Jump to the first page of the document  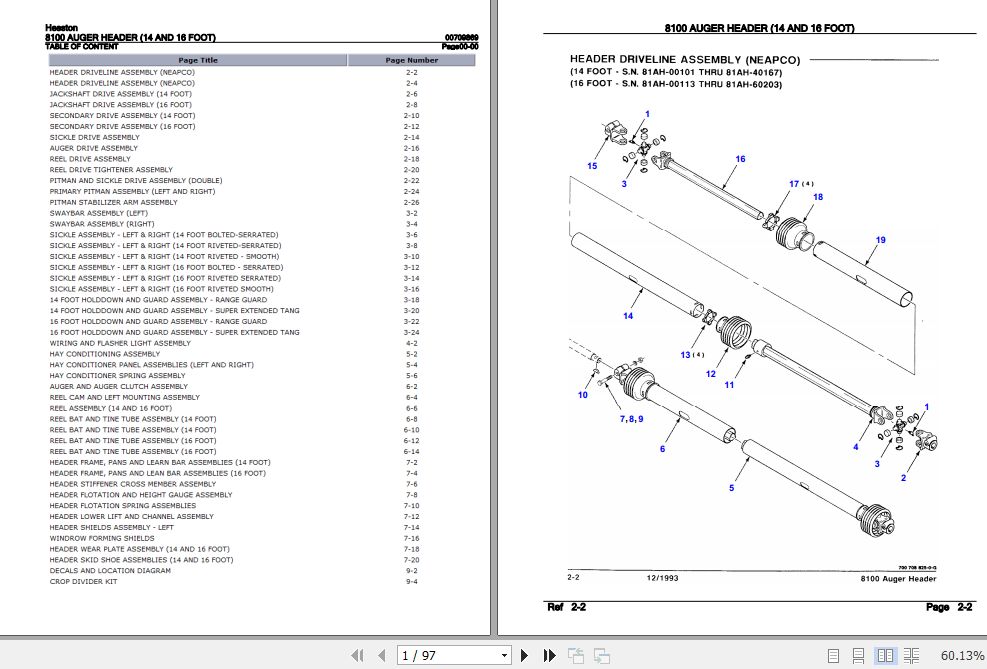coord(358,655)
